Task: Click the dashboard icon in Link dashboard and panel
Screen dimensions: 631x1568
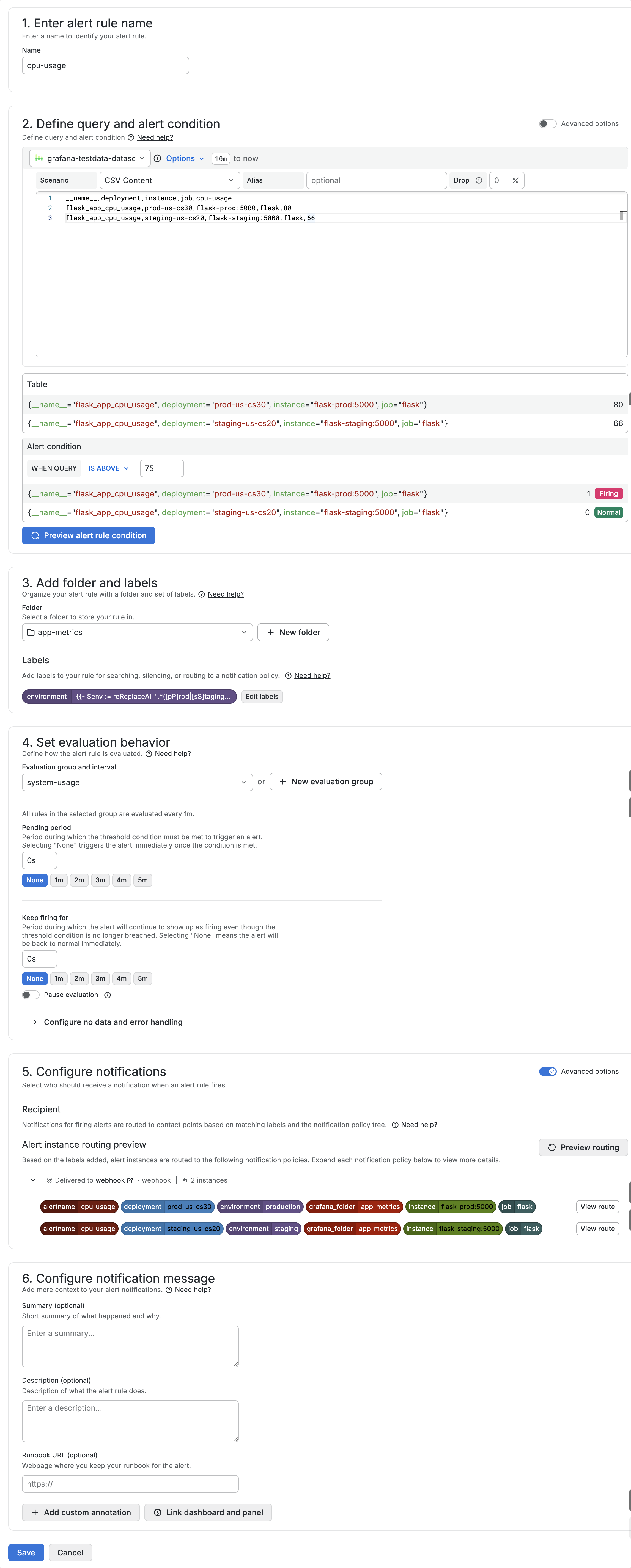Action: coord(157,1512)
